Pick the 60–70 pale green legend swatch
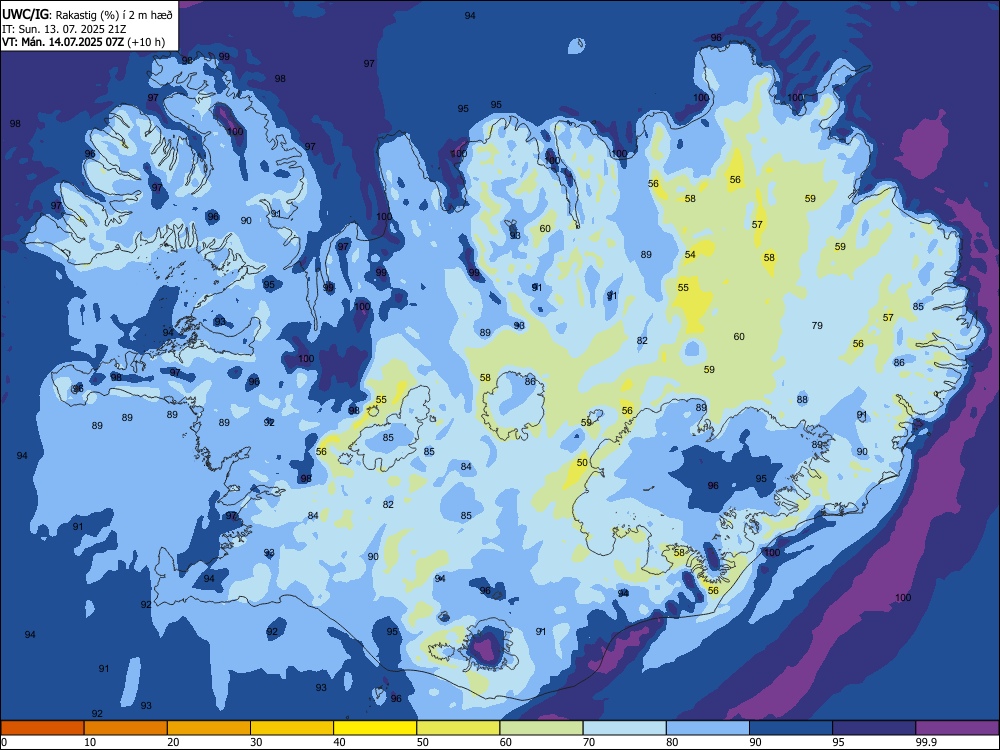The height and width of the screenshot is (750, 1000). pos(541,728)
